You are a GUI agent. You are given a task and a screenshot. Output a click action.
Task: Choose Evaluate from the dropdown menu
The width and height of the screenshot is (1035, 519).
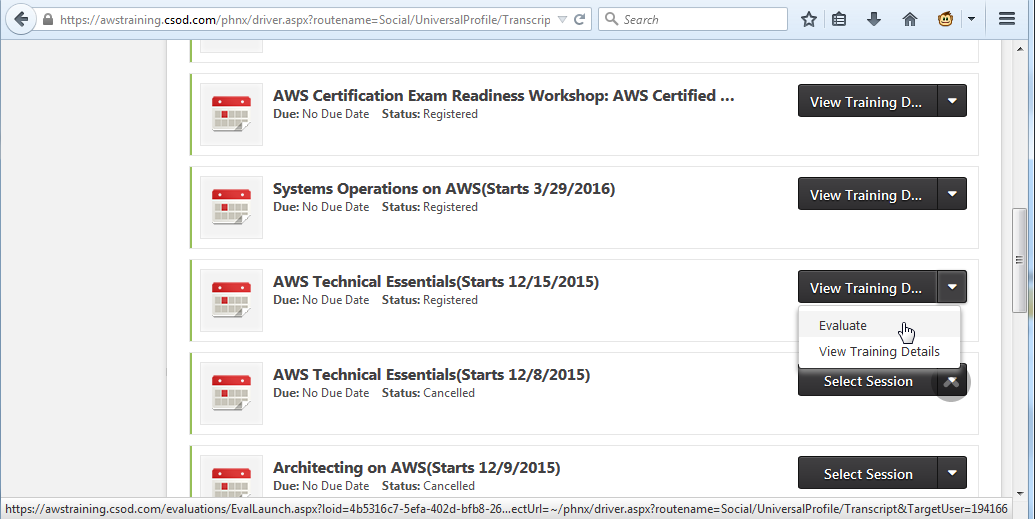point(879,326)
